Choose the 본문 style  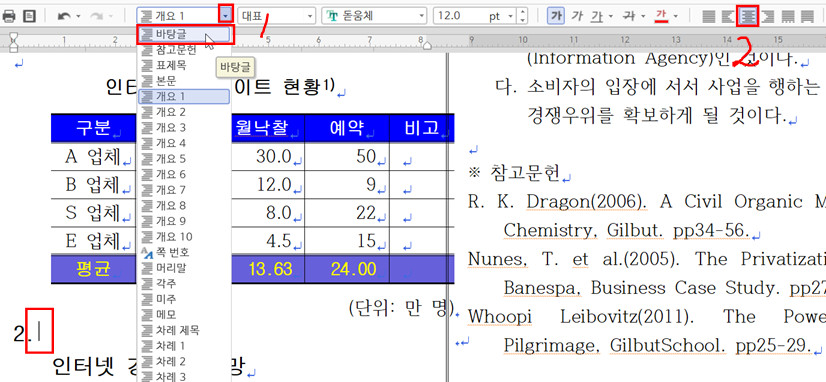pos(184,81)
